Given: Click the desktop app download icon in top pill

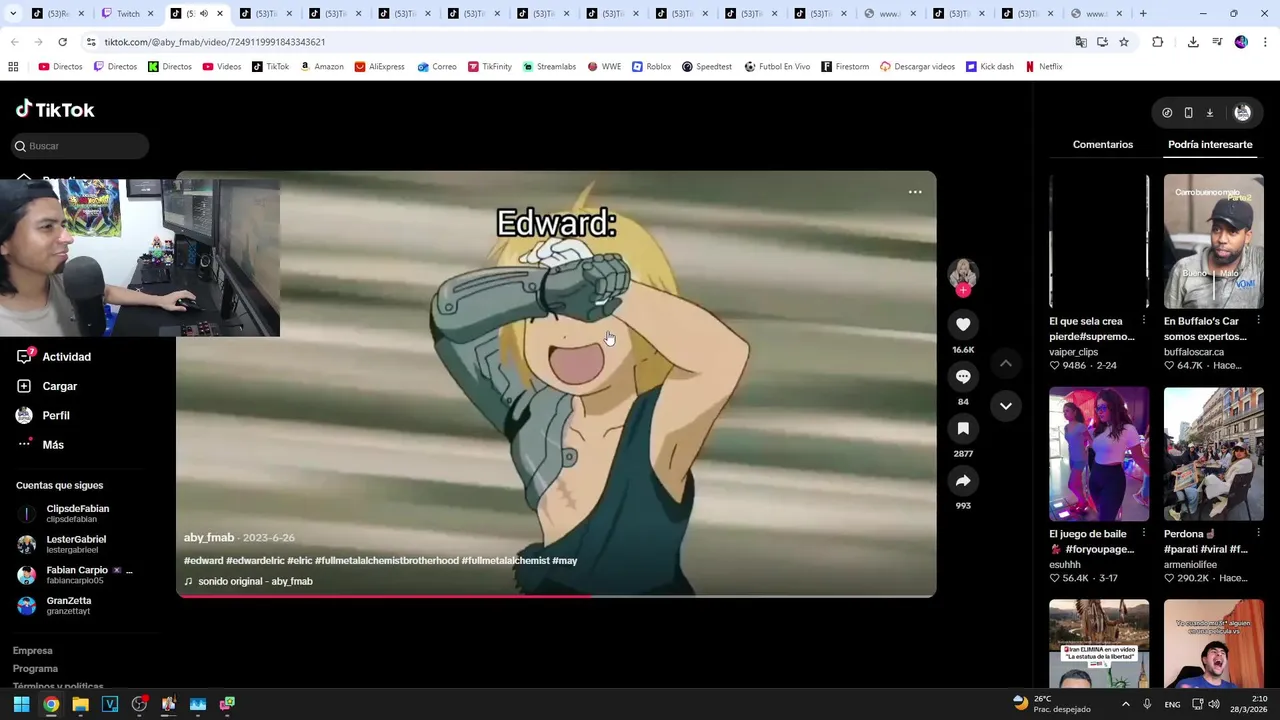Looking at the screenshot, I should point(1209,113).
